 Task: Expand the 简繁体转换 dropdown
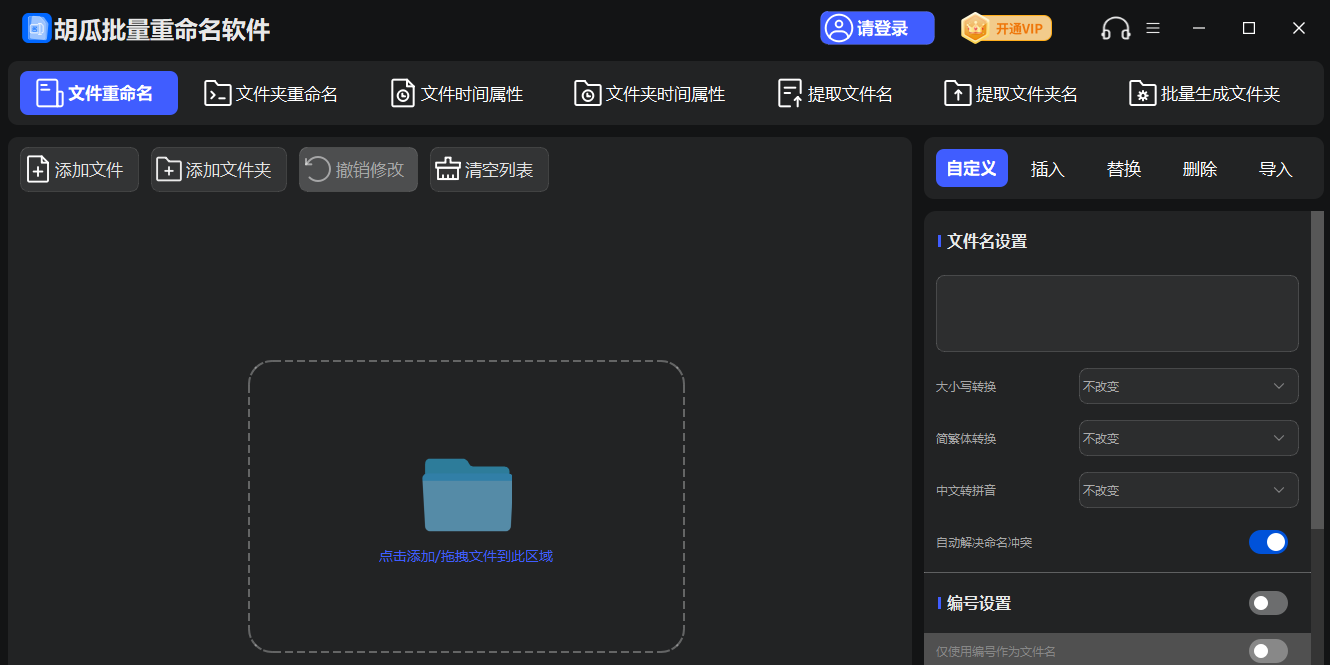(1188, 437)
